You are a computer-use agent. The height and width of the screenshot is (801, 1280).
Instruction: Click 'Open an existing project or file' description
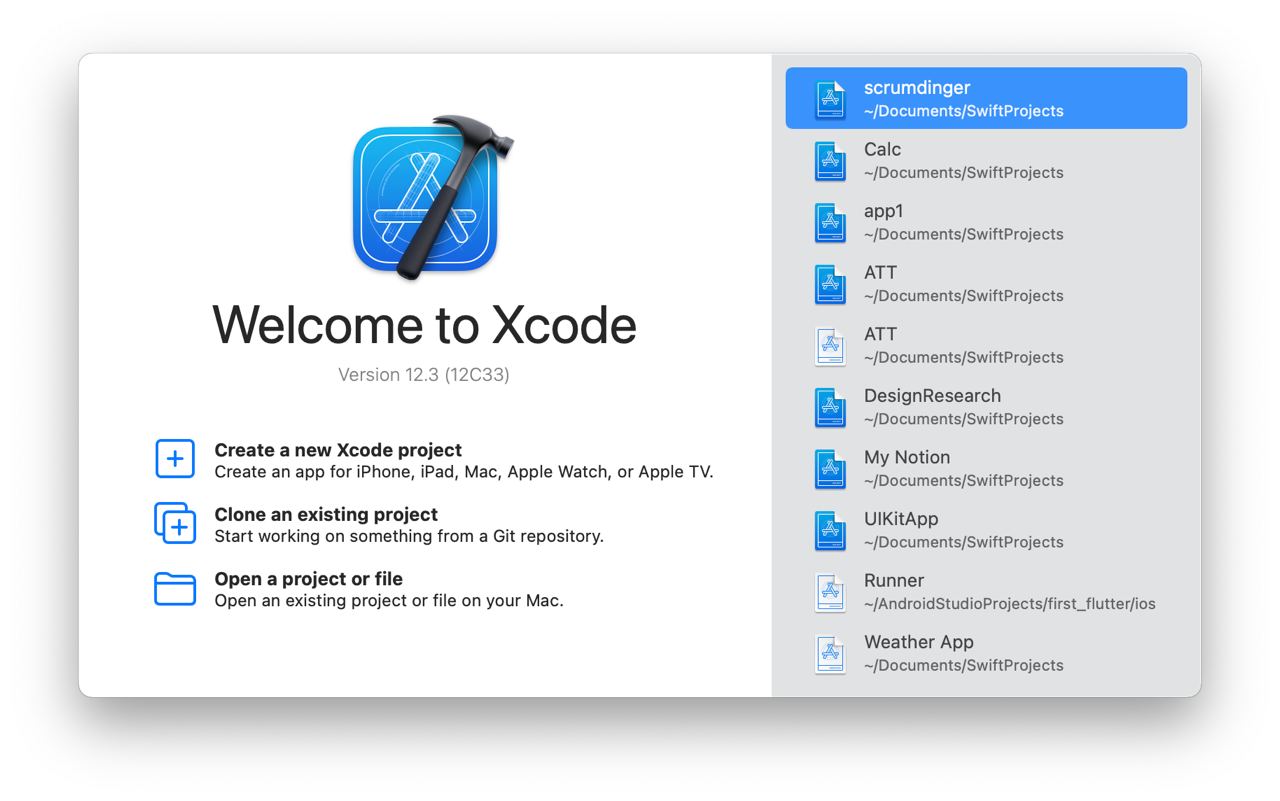[x=389, y=601]
